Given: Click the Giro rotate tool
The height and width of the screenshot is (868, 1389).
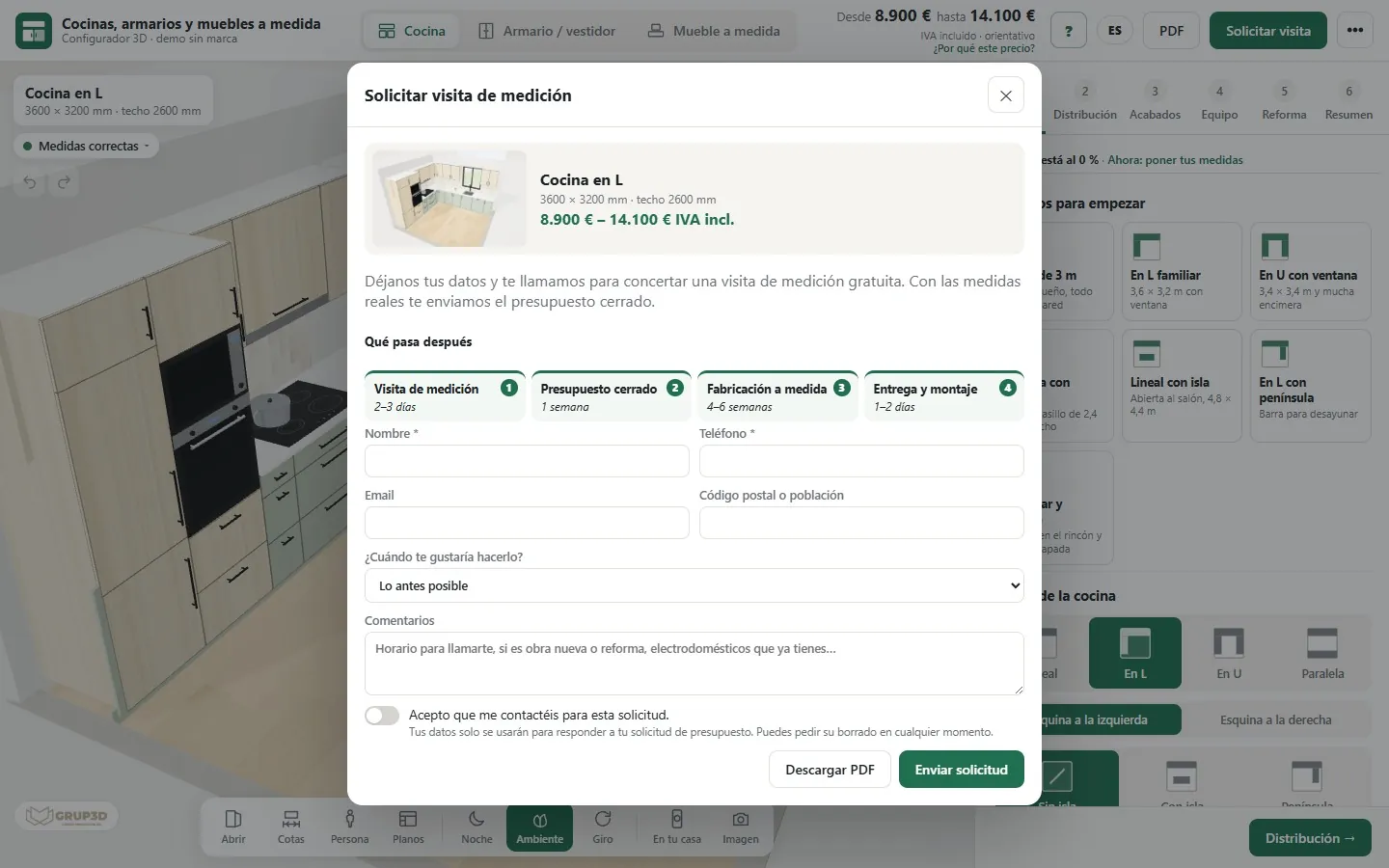Looking at the screenshot, I should [x=603, y=827].
